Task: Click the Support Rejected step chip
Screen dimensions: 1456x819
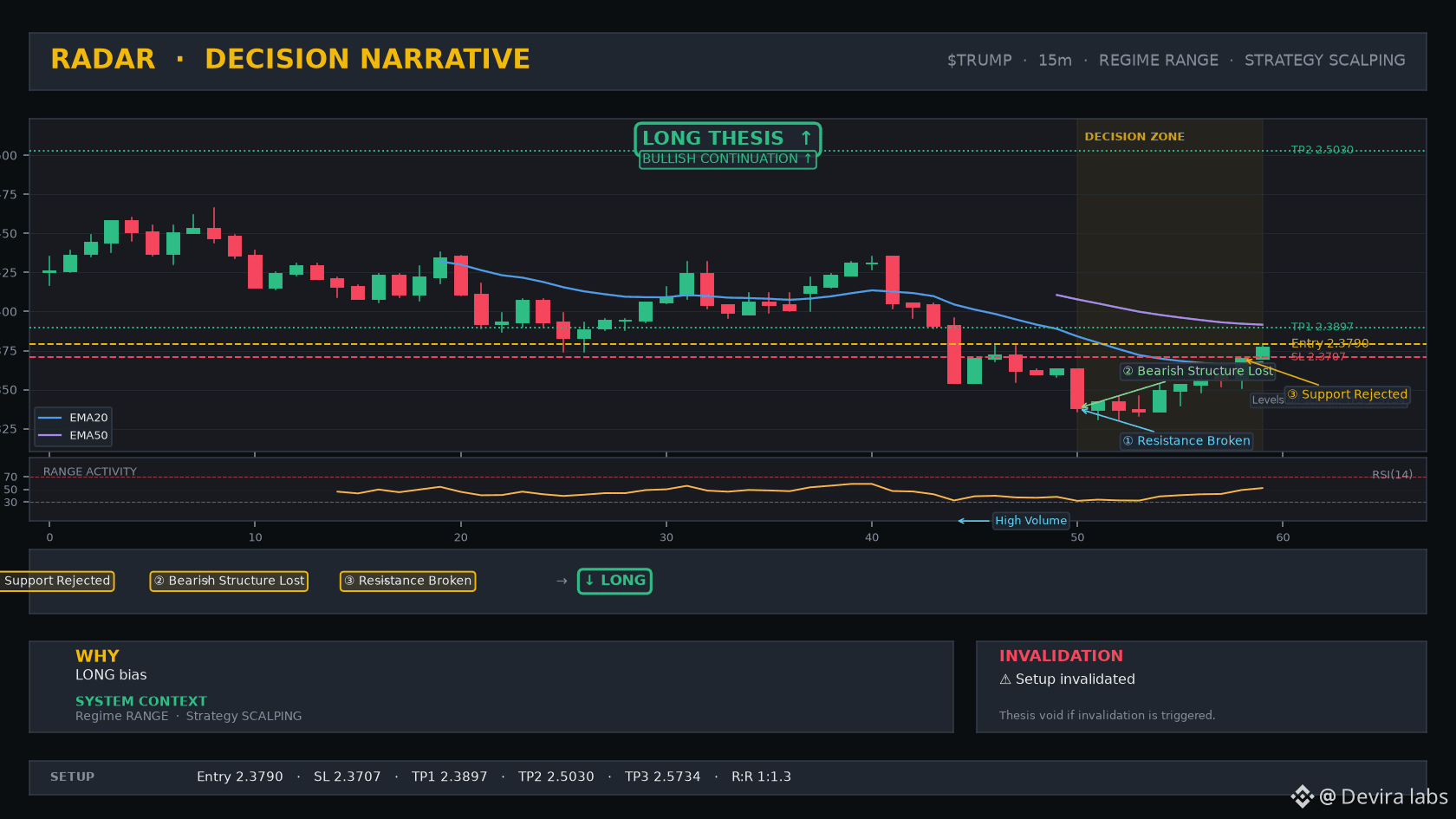Action: pyautogui.click(x=57, y=581)
